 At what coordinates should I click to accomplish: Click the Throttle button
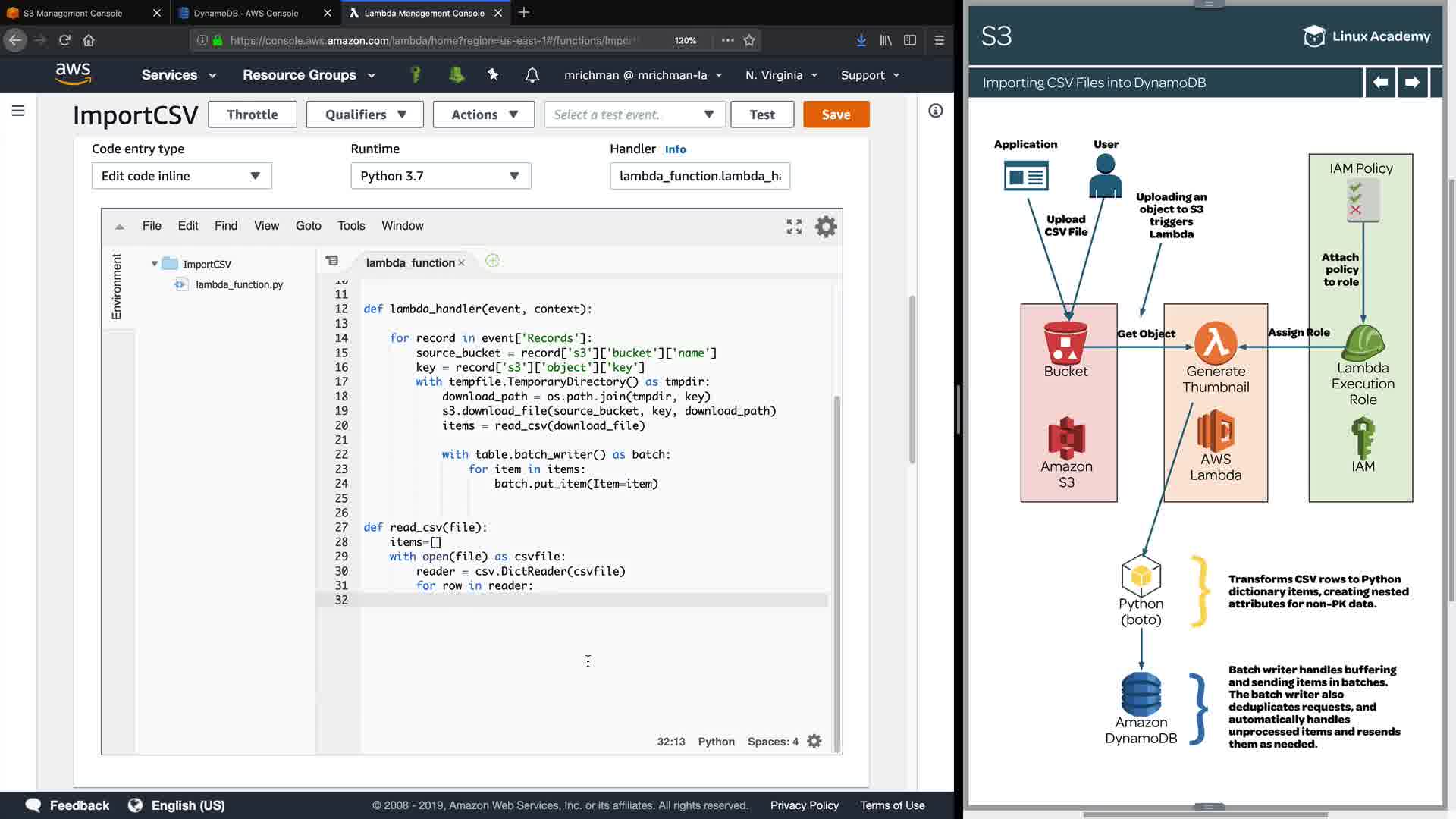tap(252, 115)
